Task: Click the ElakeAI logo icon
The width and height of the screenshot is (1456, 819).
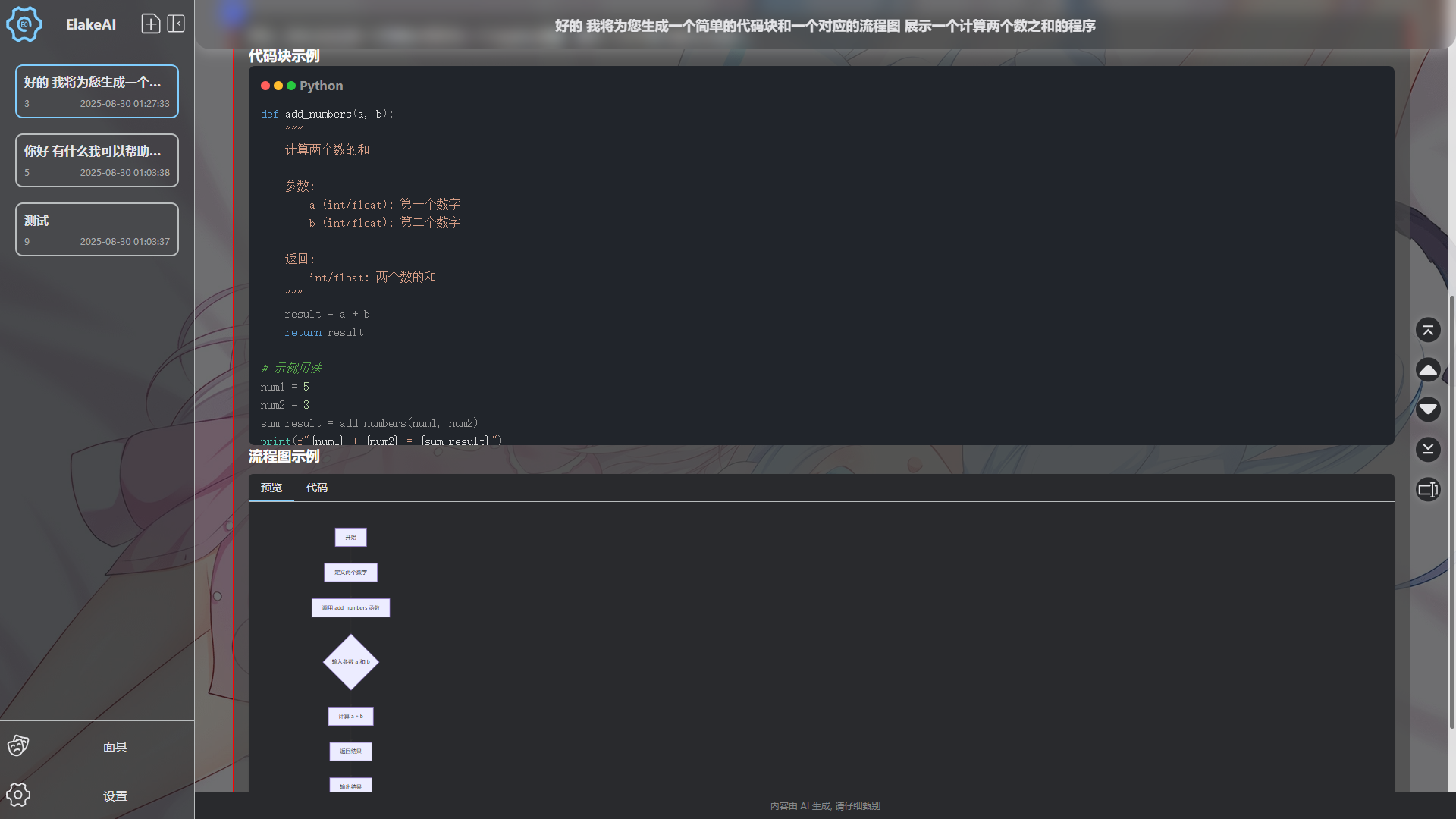Action: pyautogui.click(x=24, y=24)
